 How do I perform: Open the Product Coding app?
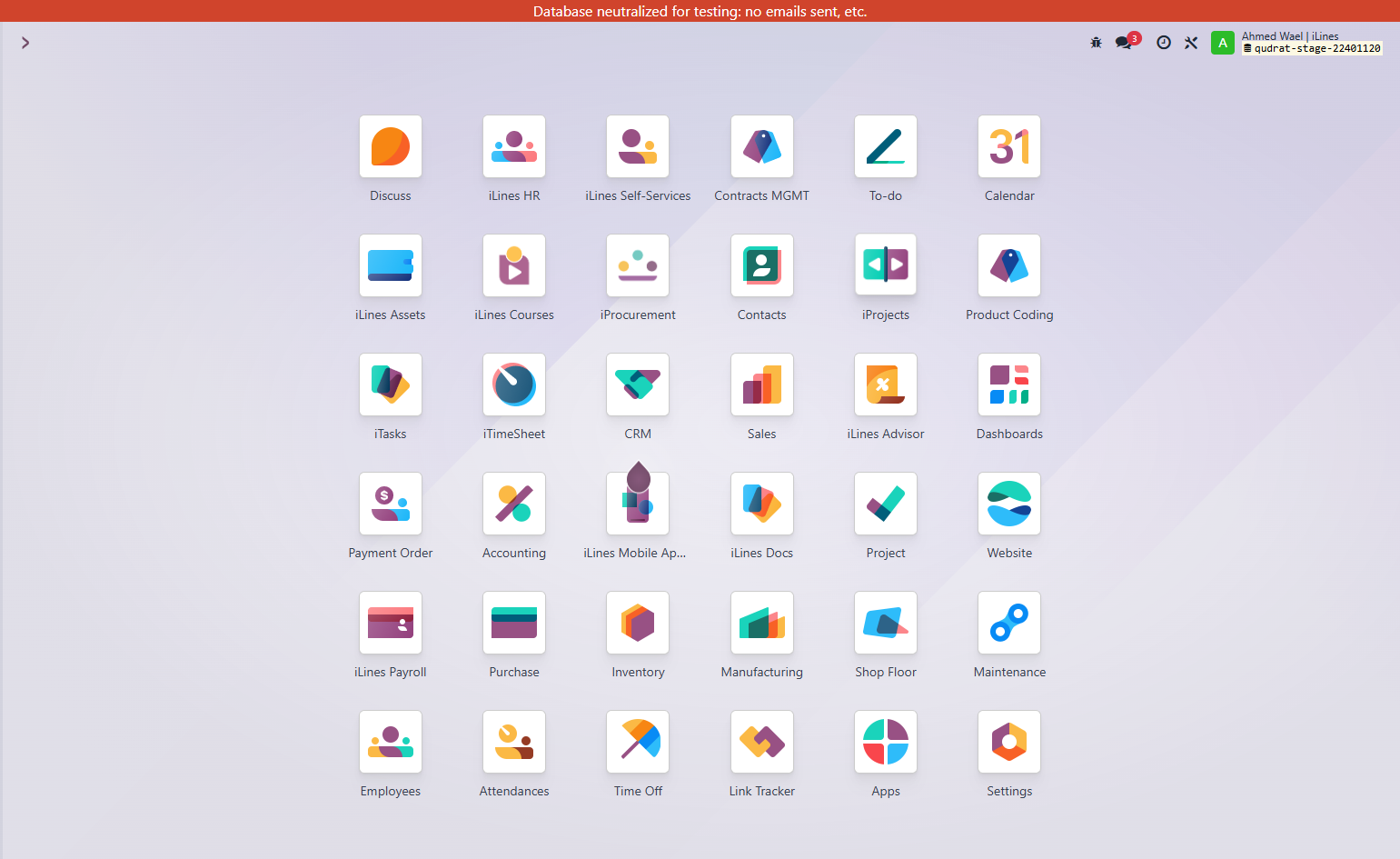(x=1009, y=265)
